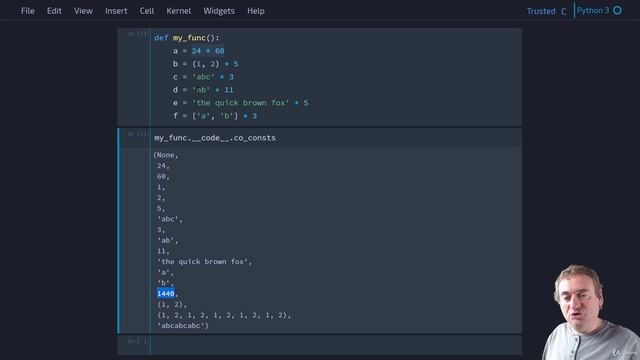Click the empty bottom code cell

point(336,344)
